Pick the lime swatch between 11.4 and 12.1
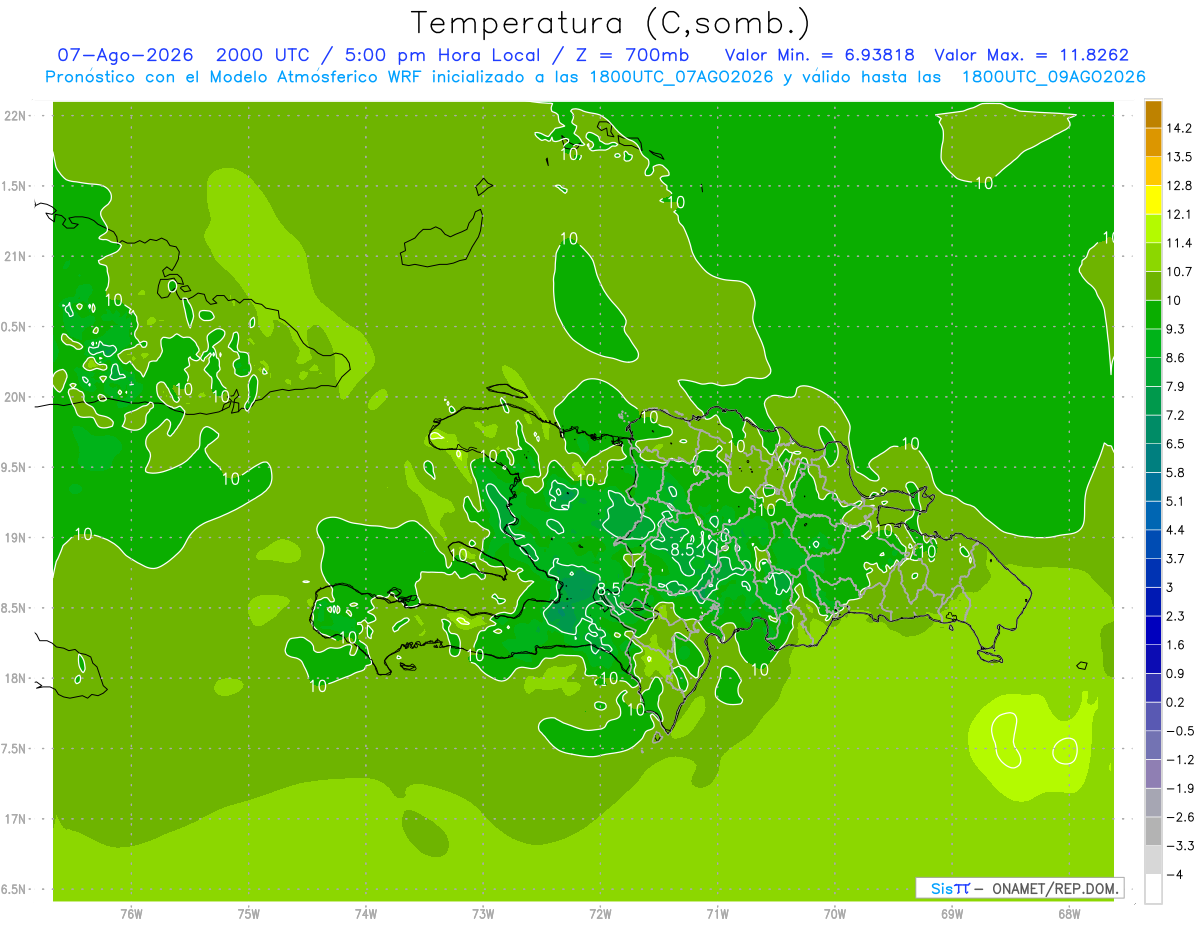1200x927 pixels. click(x=1153, y=229)
